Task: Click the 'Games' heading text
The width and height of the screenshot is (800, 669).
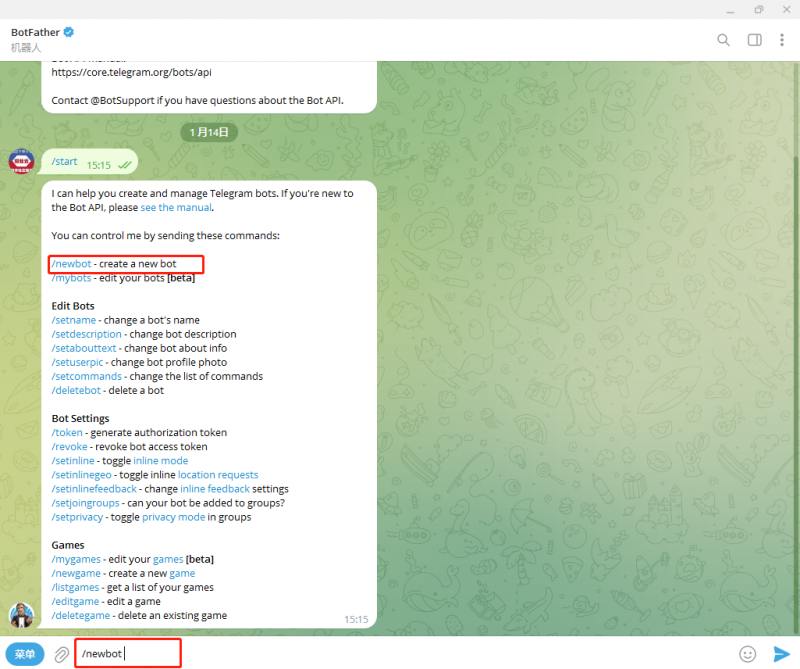Action: [68, 545]
